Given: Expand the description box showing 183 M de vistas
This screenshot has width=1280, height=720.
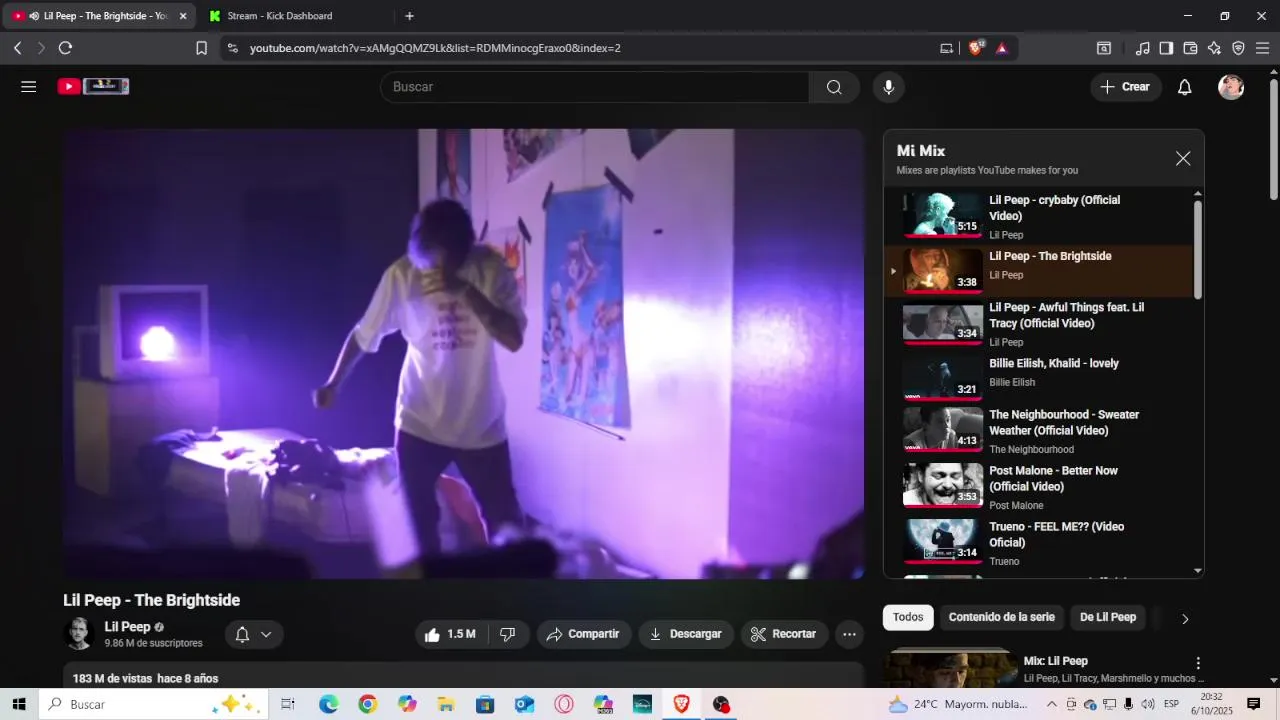Looking at the screenshot, I should (x=463, y=675).
